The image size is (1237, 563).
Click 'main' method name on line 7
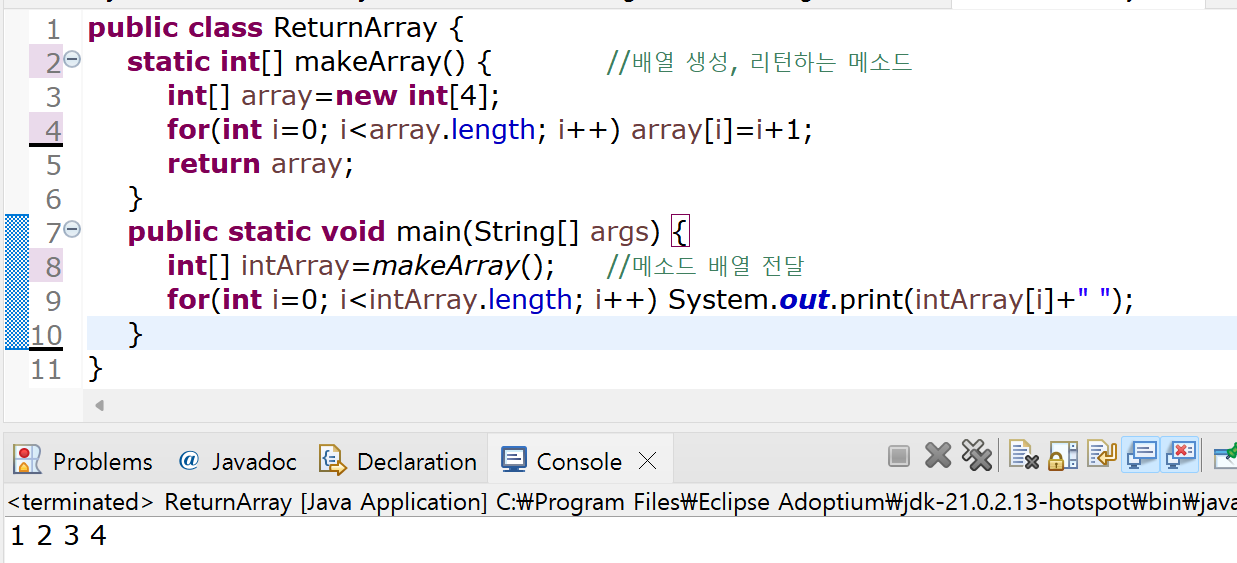pos(428,232)
